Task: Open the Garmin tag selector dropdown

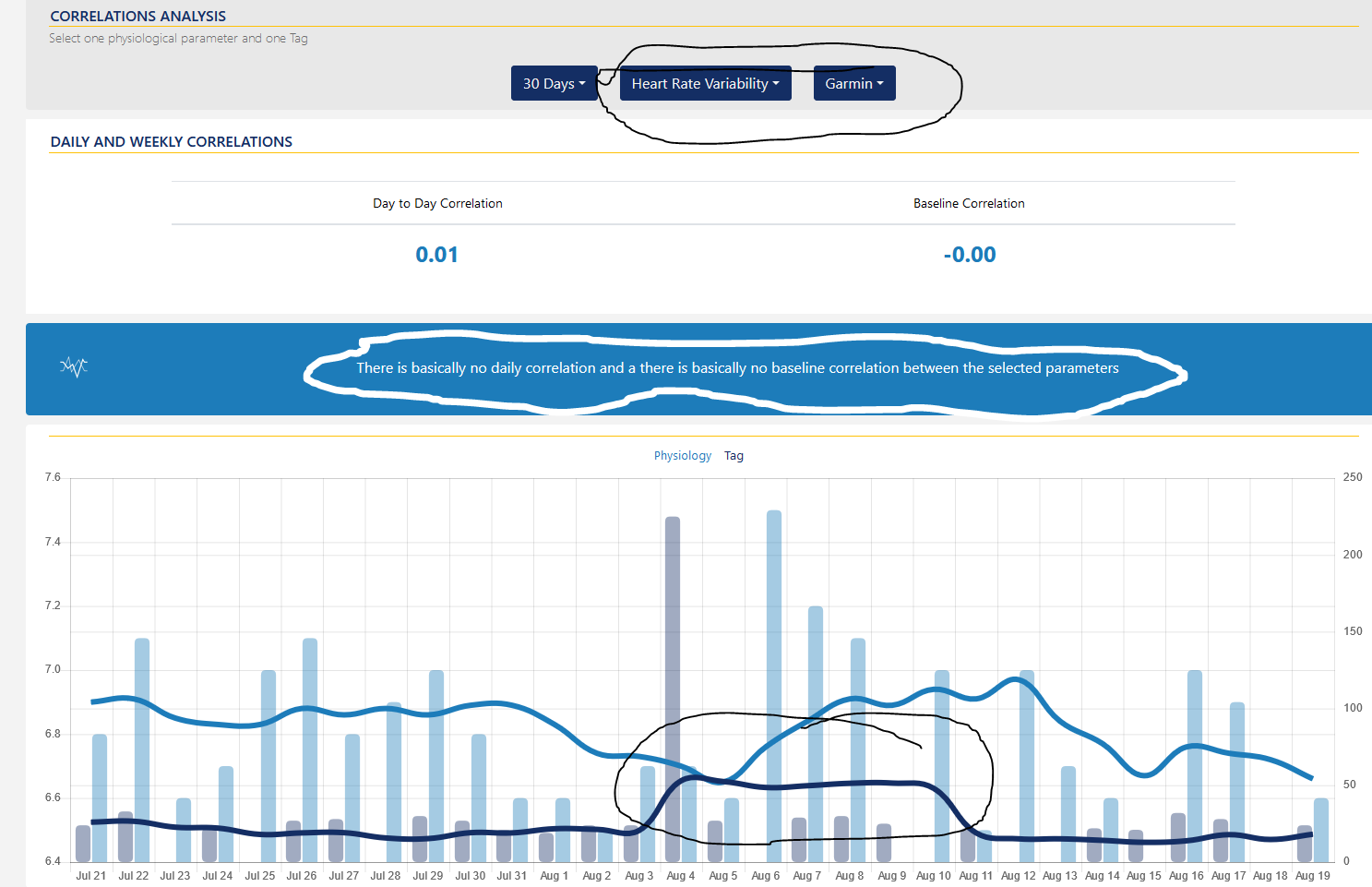Action: point(853,83)
